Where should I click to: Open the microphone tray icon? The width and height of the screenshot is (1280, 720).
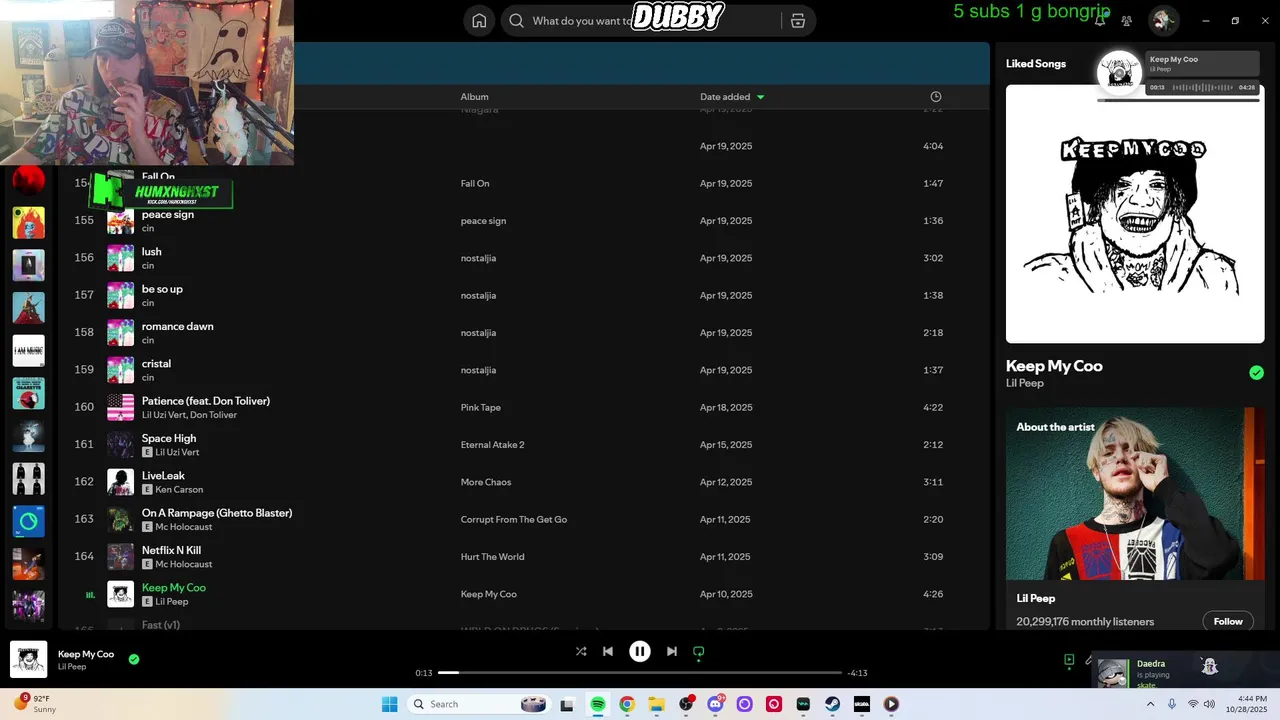click(x=1172, y=704)
